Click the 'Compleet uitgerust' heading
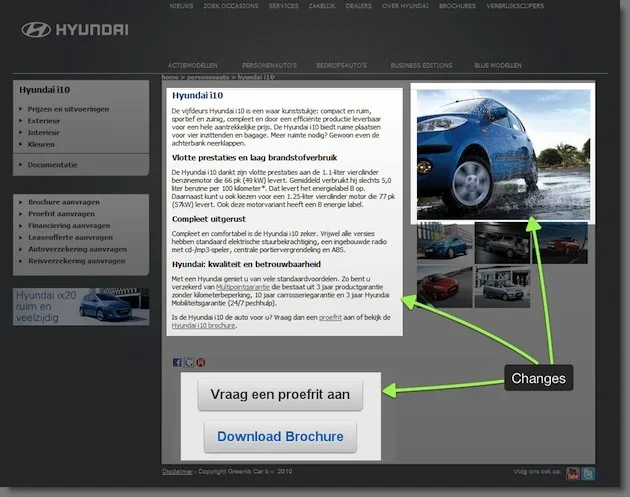Screen dimensions: 630x497 [209, 219]
